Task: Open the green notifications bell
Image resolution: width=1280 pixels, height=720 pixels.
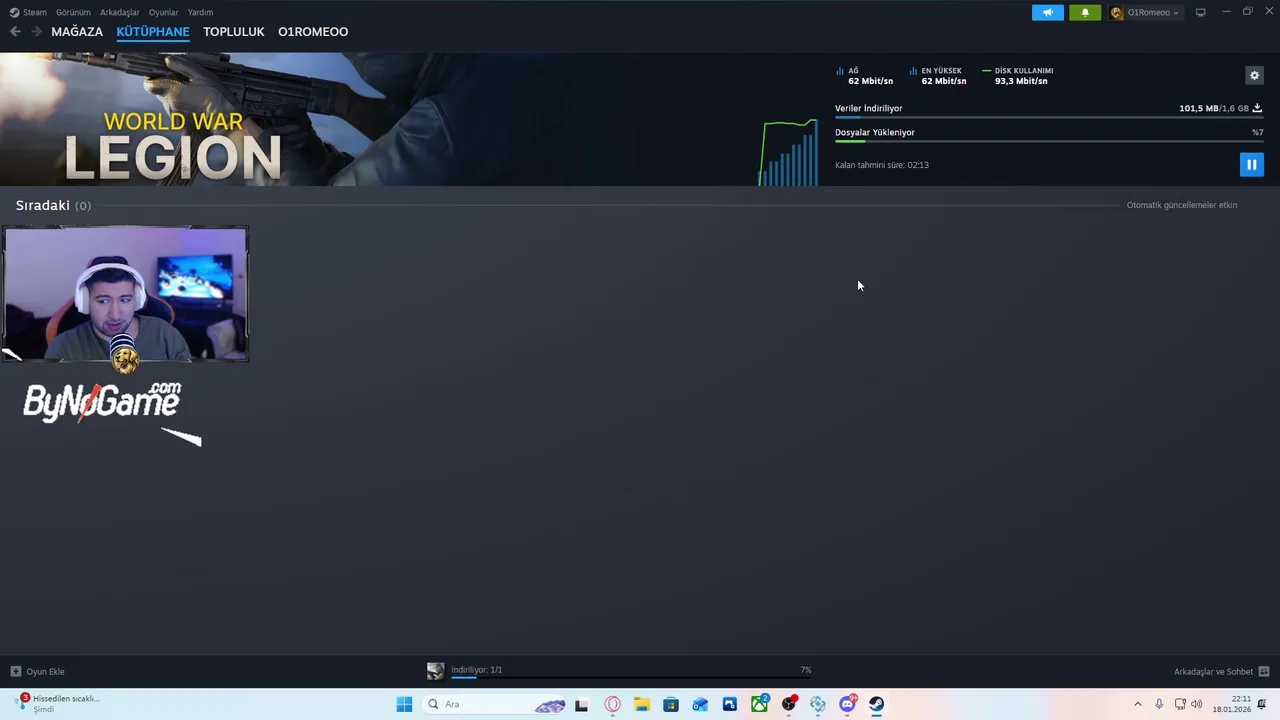Action: [x=1085, y=12]
